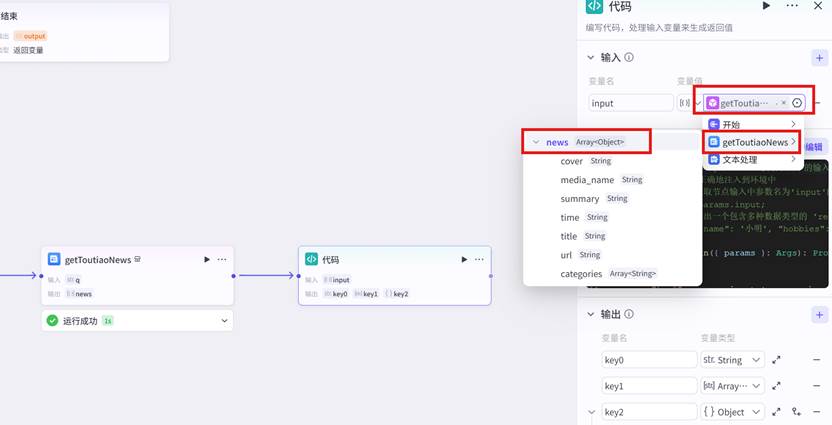Expand getToutiaoNews in variable menu
832x425 pixels.
pos(753,142)
